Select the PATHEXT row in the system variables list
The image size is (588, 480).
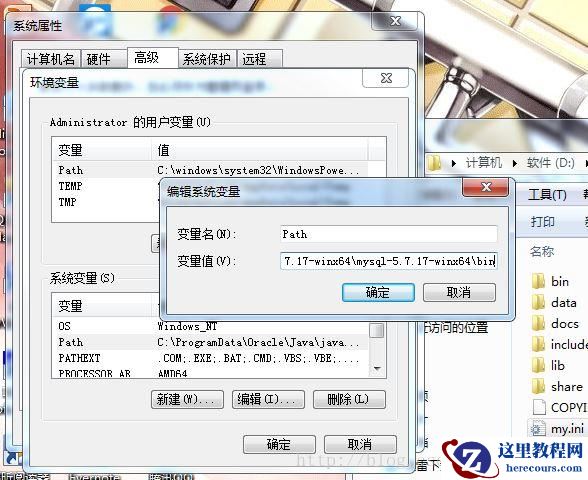pos(210,358)
